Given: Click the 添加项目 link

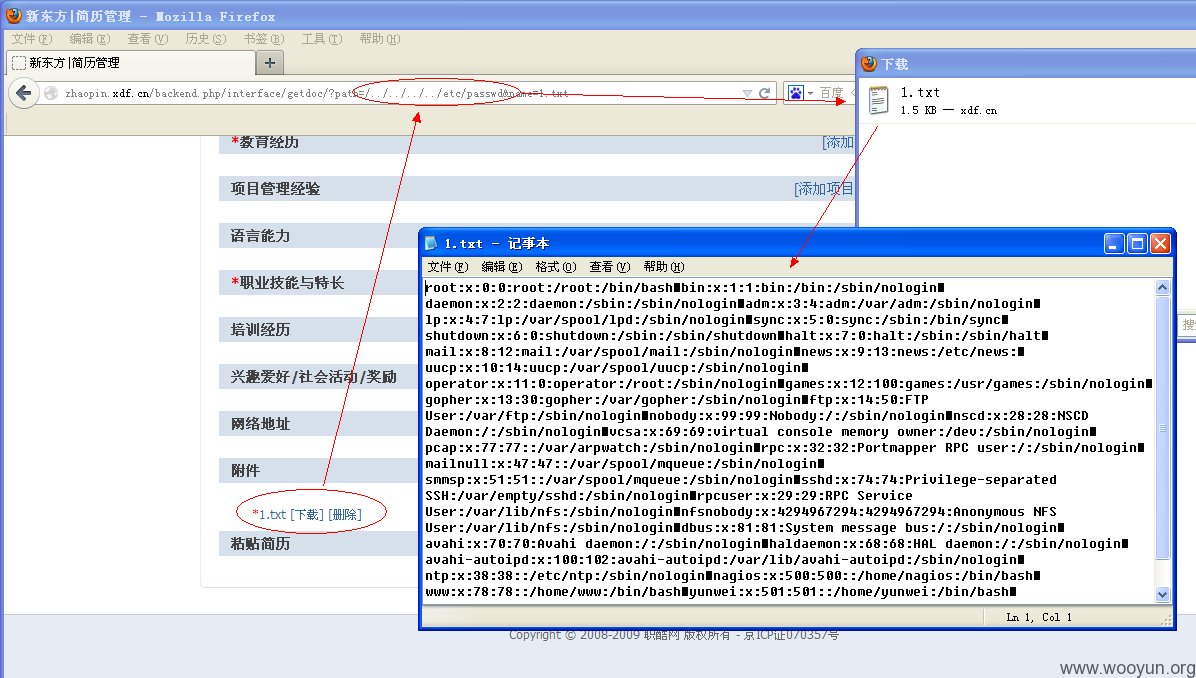Looking at the screenshot, I should (x=824, y=188).
